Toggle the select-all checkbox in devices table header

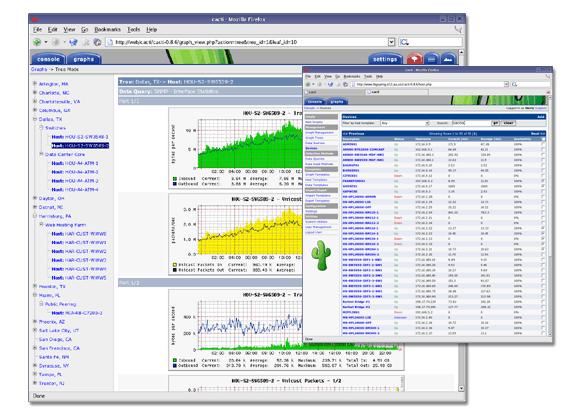(x=543, y=139)
